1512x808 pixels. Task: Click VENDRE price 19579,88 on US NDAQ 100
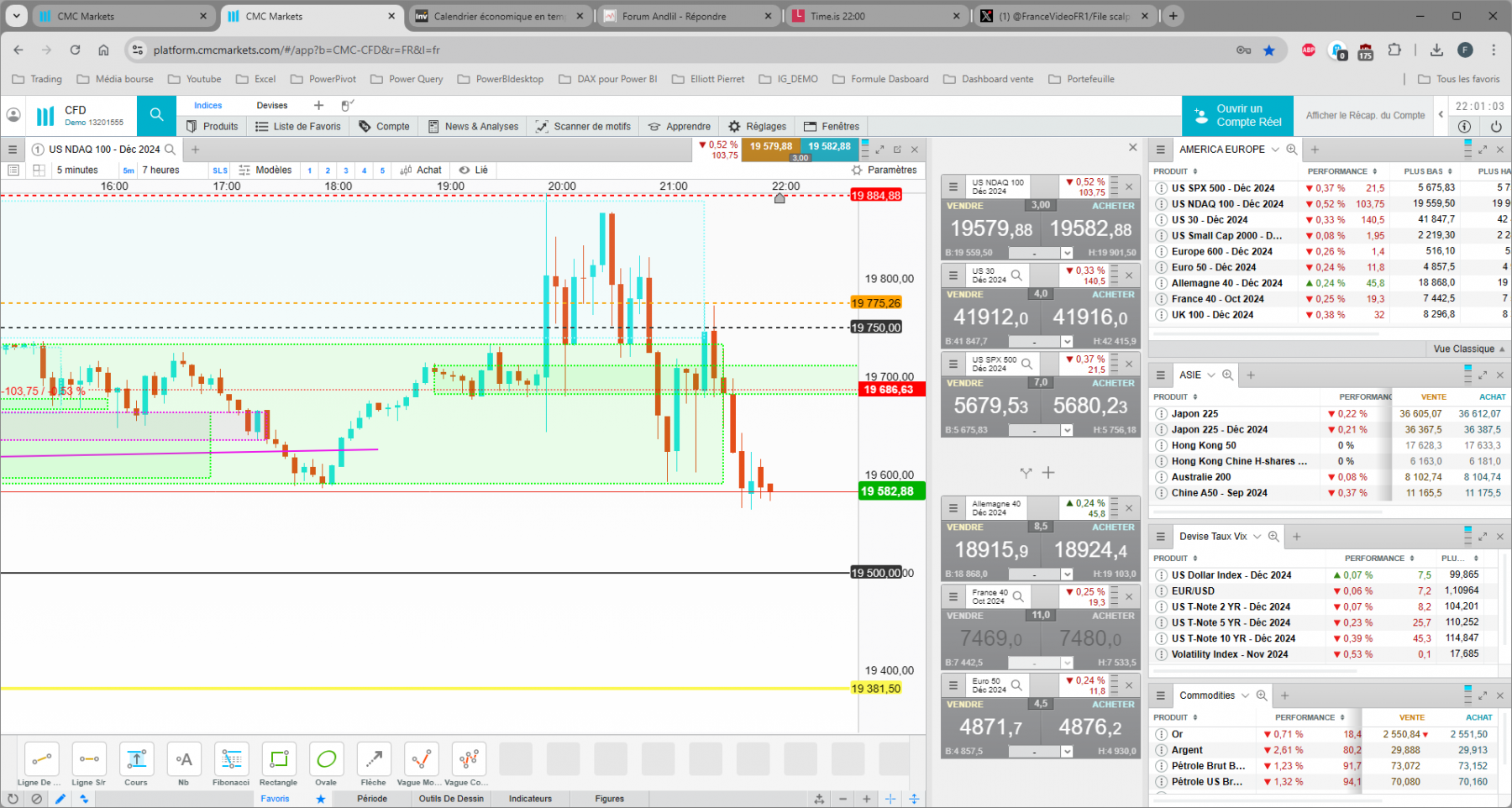tap(991, 229)
